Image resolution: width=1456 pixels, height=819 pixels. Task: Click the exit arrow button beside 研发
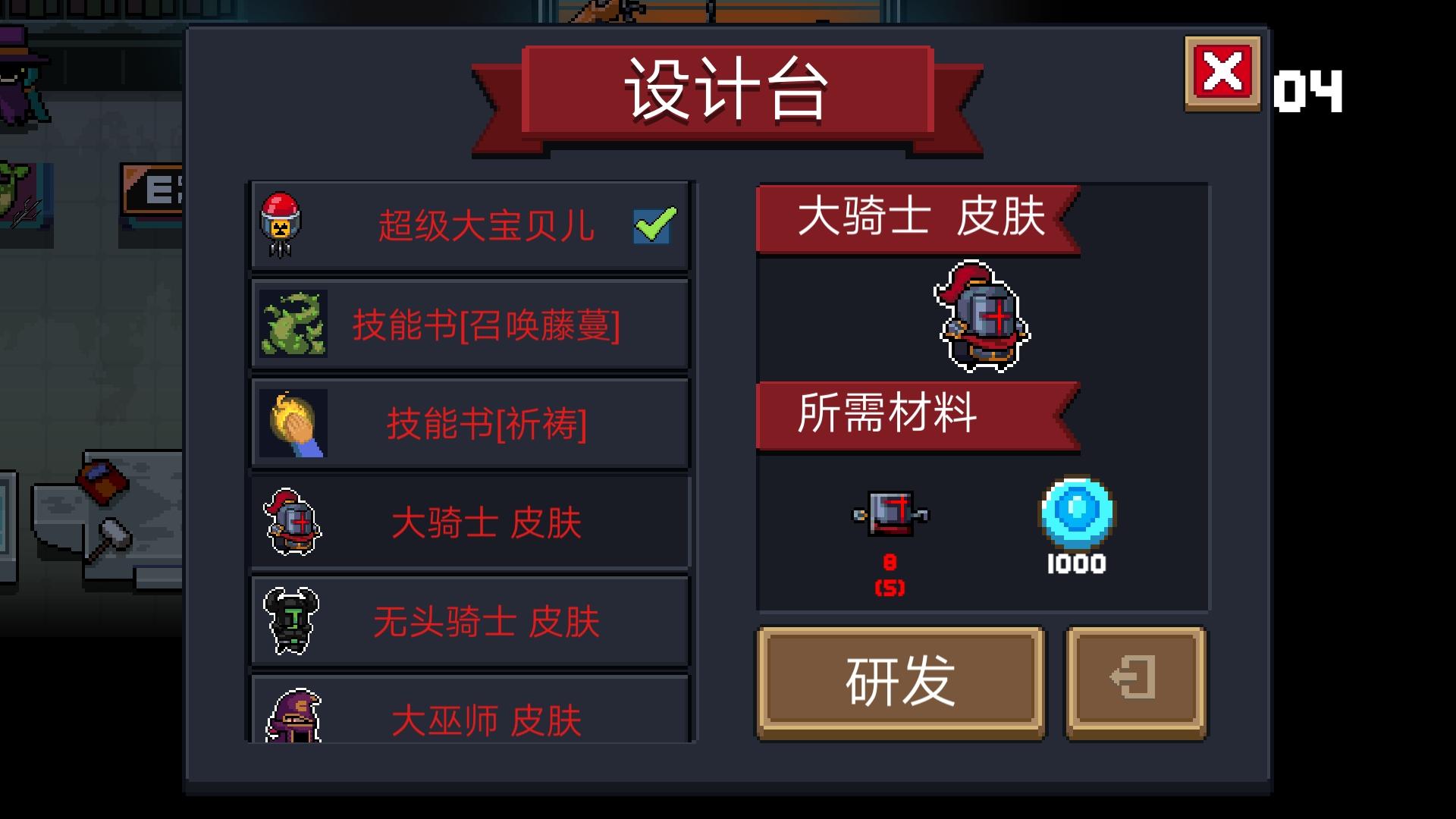coord(1136,682)
